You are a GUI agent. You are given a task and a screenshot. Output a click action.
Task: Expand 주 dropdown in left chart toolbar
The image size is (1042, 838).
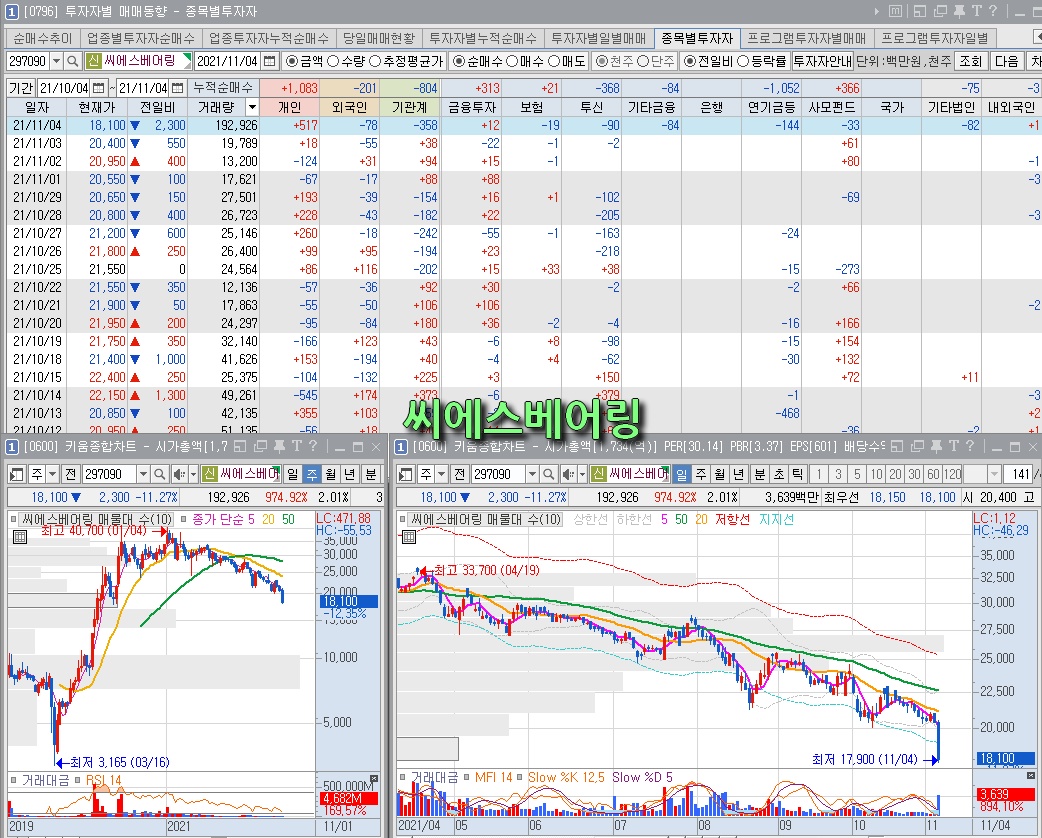point(52,474)
